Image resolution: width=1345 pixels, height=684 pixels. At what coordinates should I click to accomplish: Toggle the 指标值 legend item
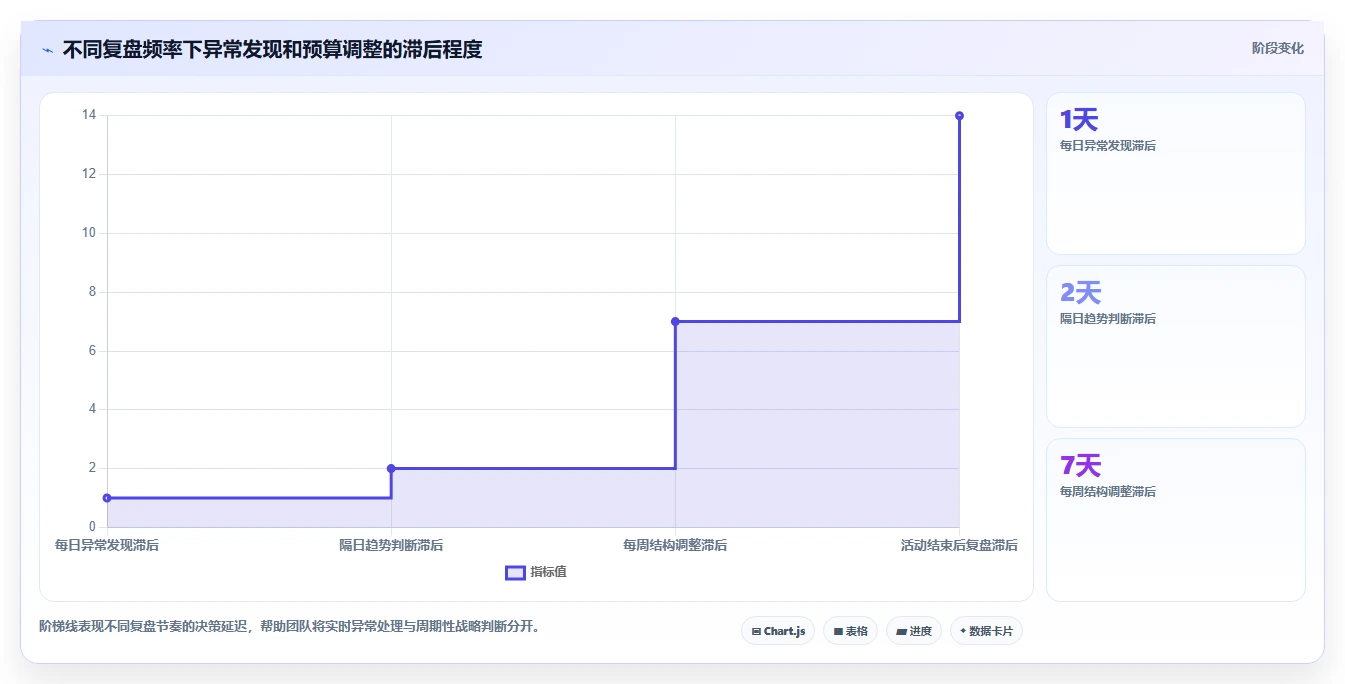(536, 572)
